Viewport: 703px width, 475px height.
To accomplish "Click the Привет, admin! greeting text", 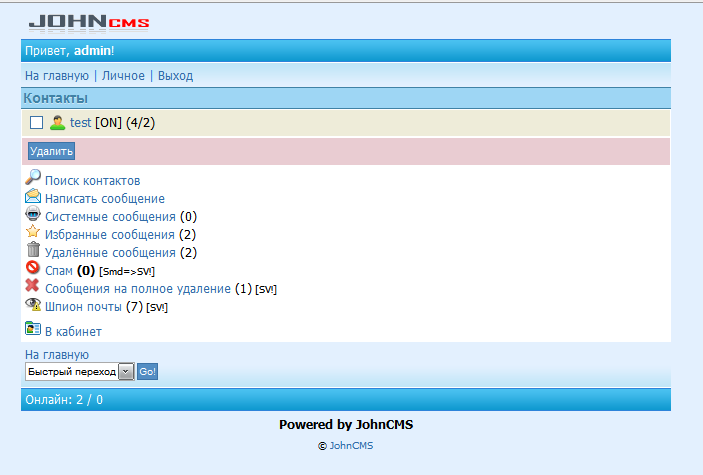I will (x=69, y=51).
